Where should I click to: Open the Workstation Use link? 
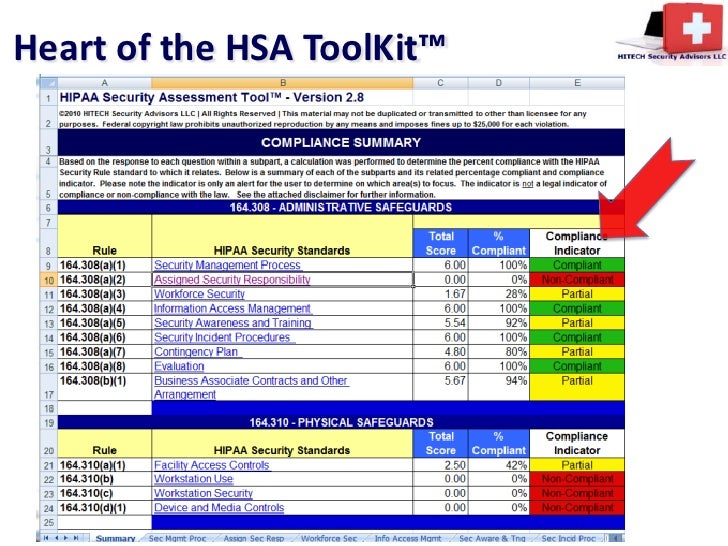pyautogui.click(x=194, y=479)
